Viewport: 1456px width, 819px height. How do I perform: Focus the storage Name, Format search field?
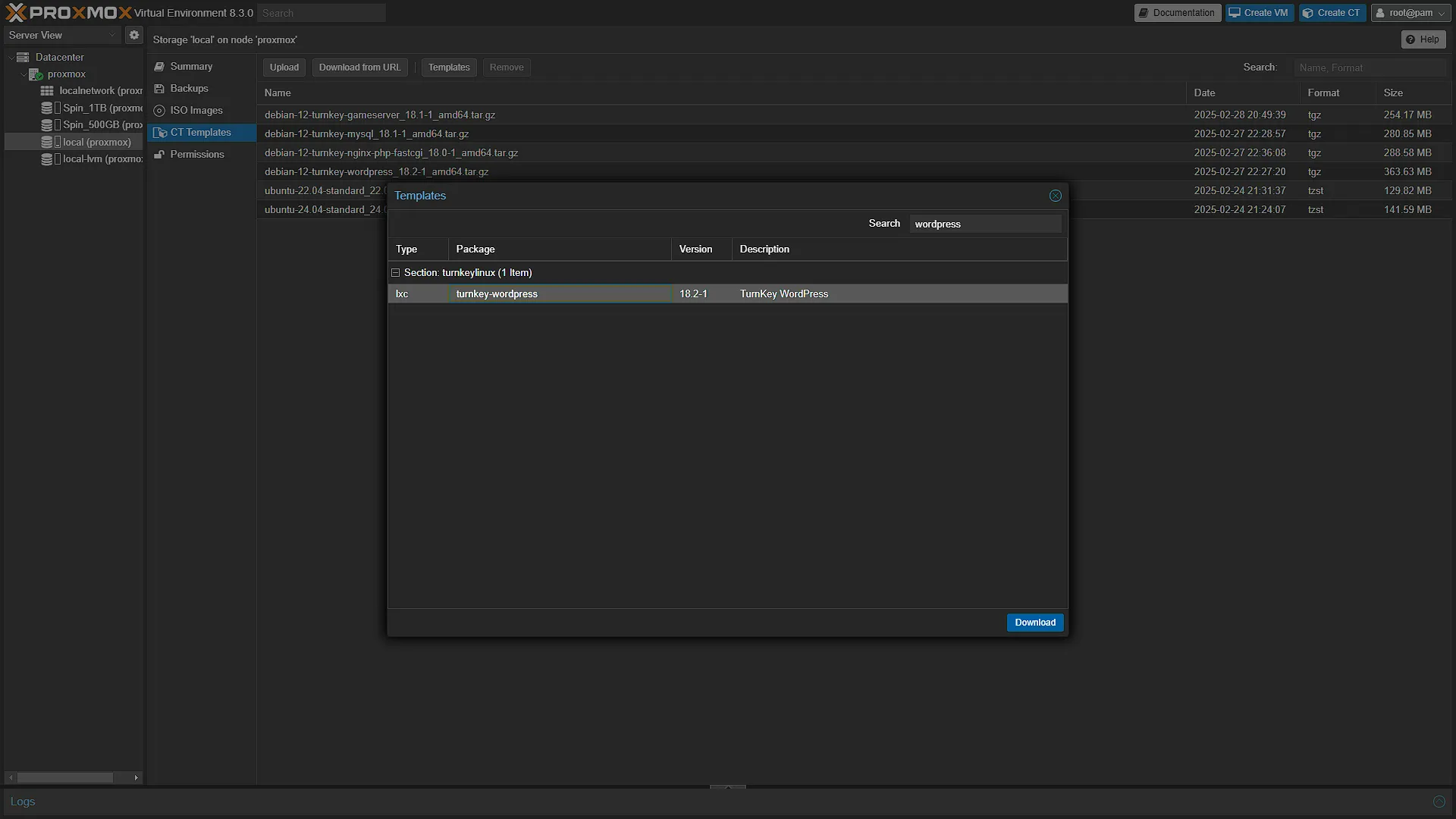tap(1370, 67)
